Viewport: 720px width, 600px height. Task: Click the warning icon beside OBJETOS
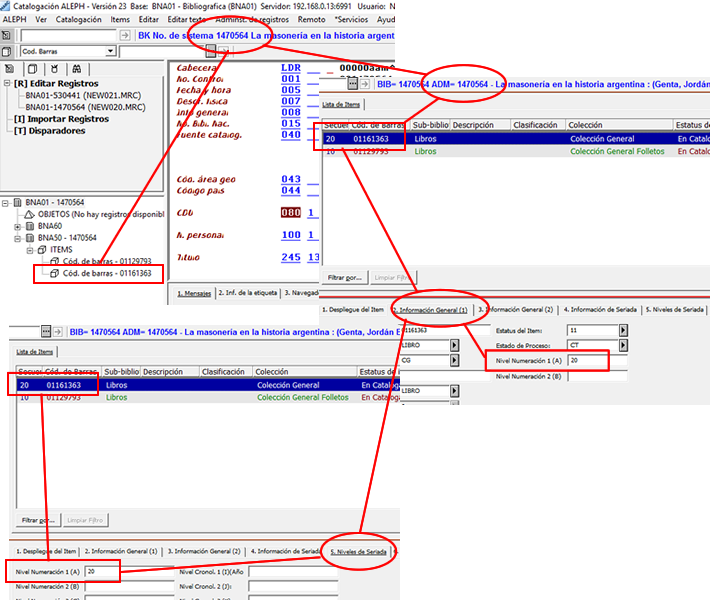[29, 214]
